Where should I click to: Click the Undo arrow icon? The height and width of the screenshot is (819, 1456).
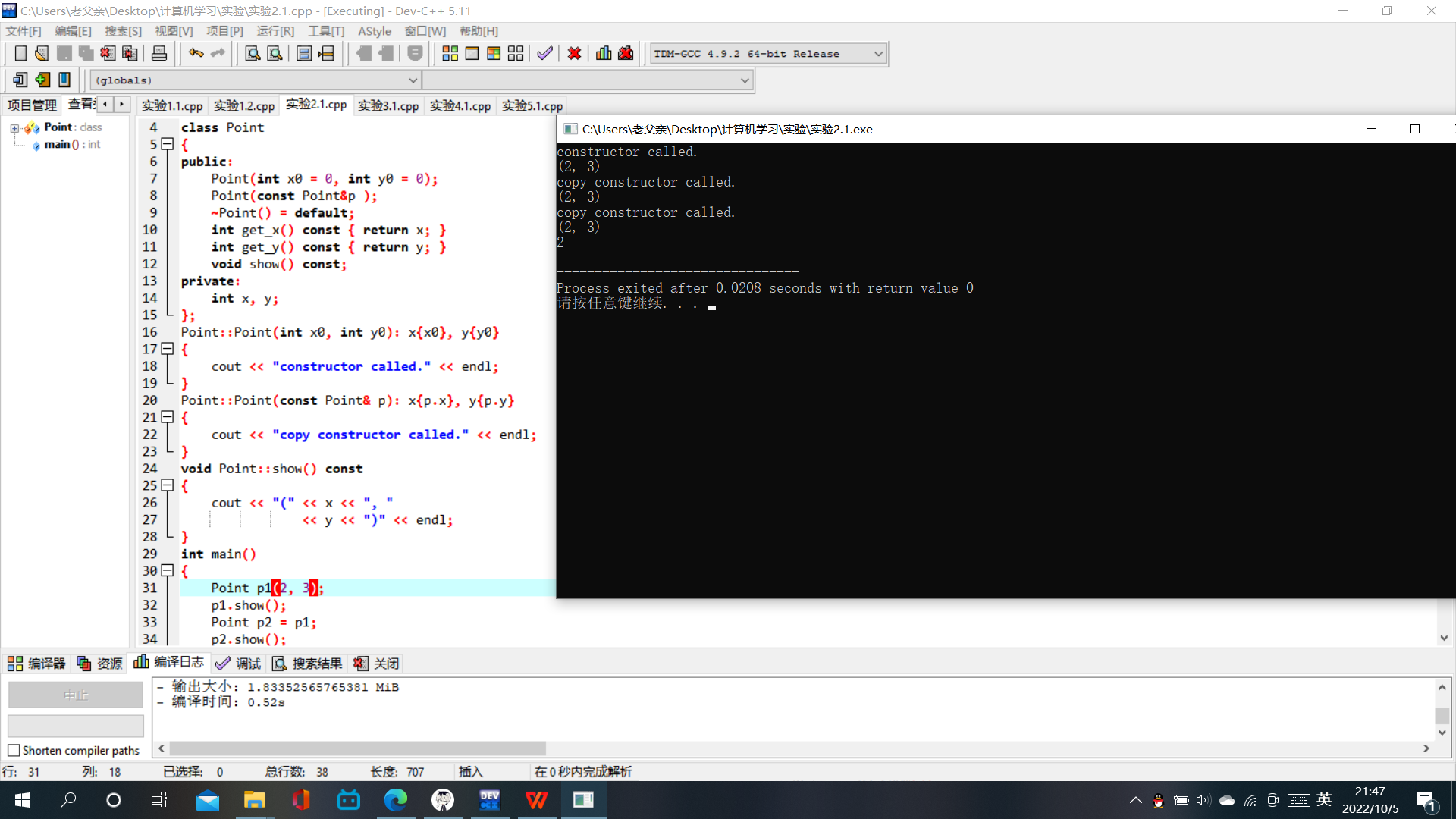pyautogui.click(x=196, y=54)
